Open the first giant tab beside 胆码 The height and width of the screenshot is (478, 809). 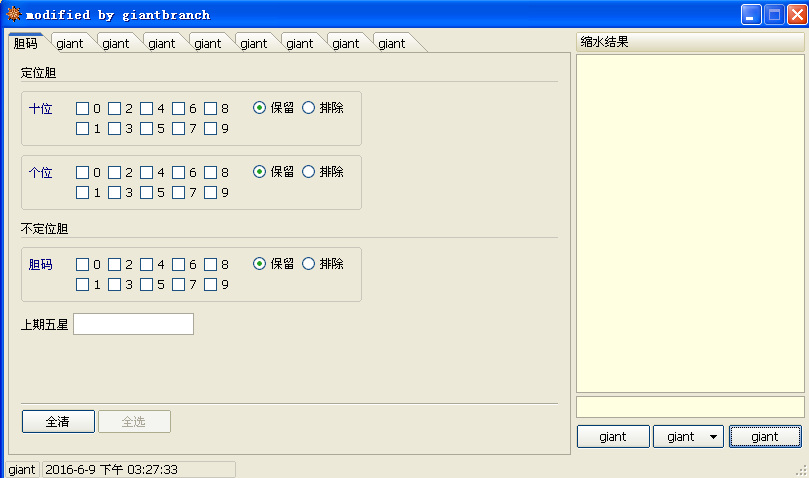point(70,43)
